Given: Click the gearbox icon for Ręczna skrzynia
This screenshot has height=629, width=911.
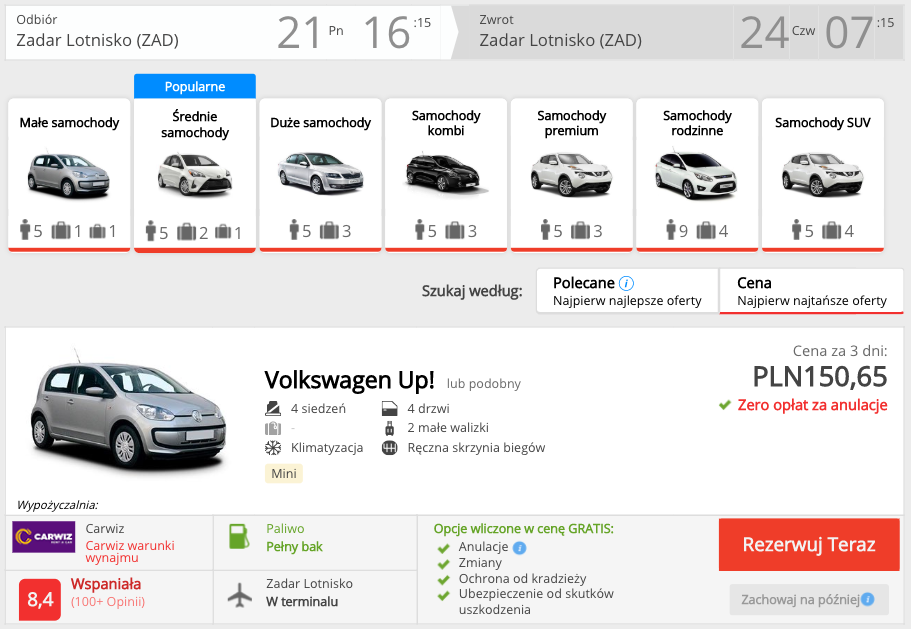Looking at the screenshot, I should (x=389, y=448).
